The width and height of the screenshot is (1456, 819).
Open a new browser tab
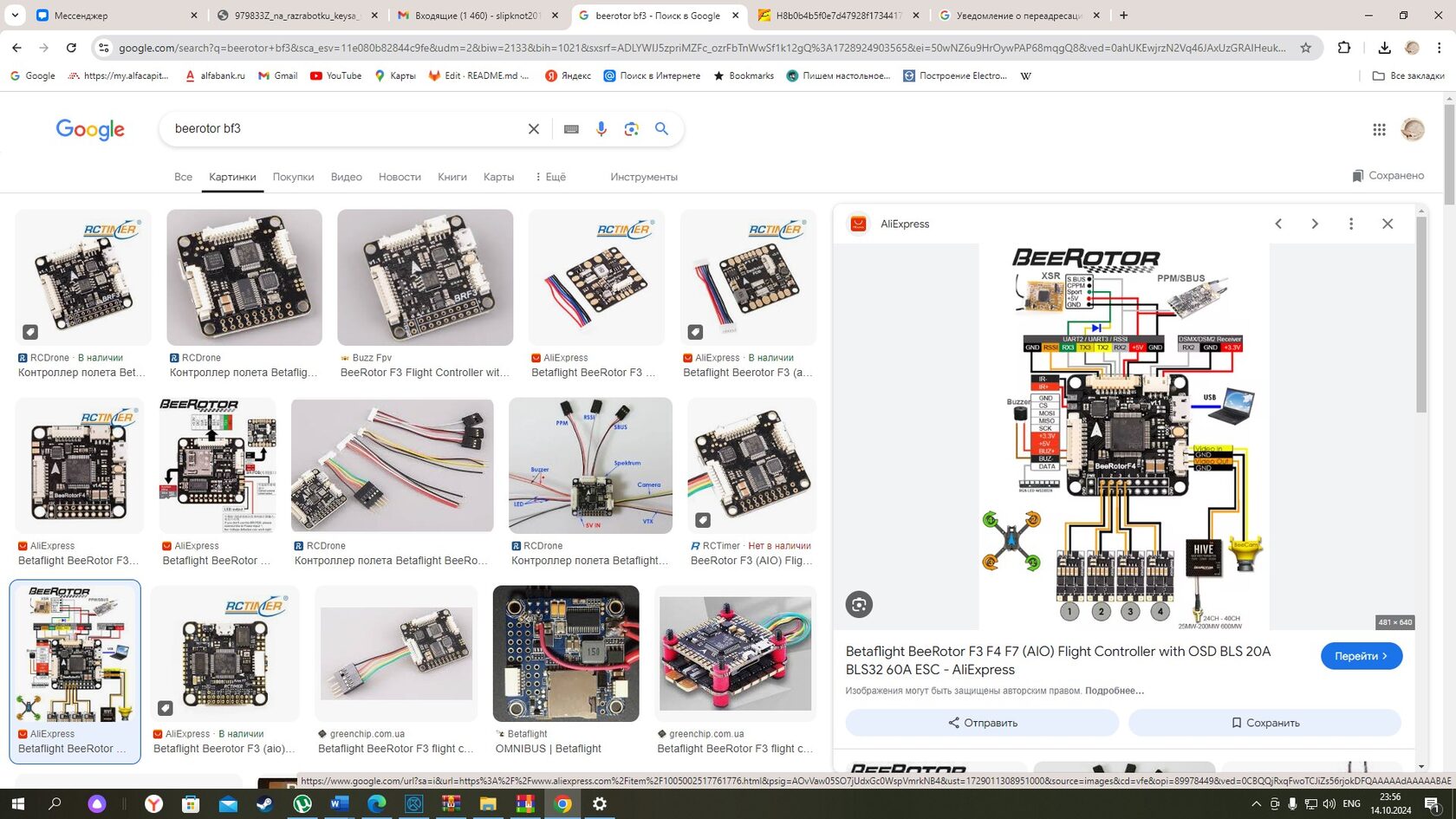1124,15
